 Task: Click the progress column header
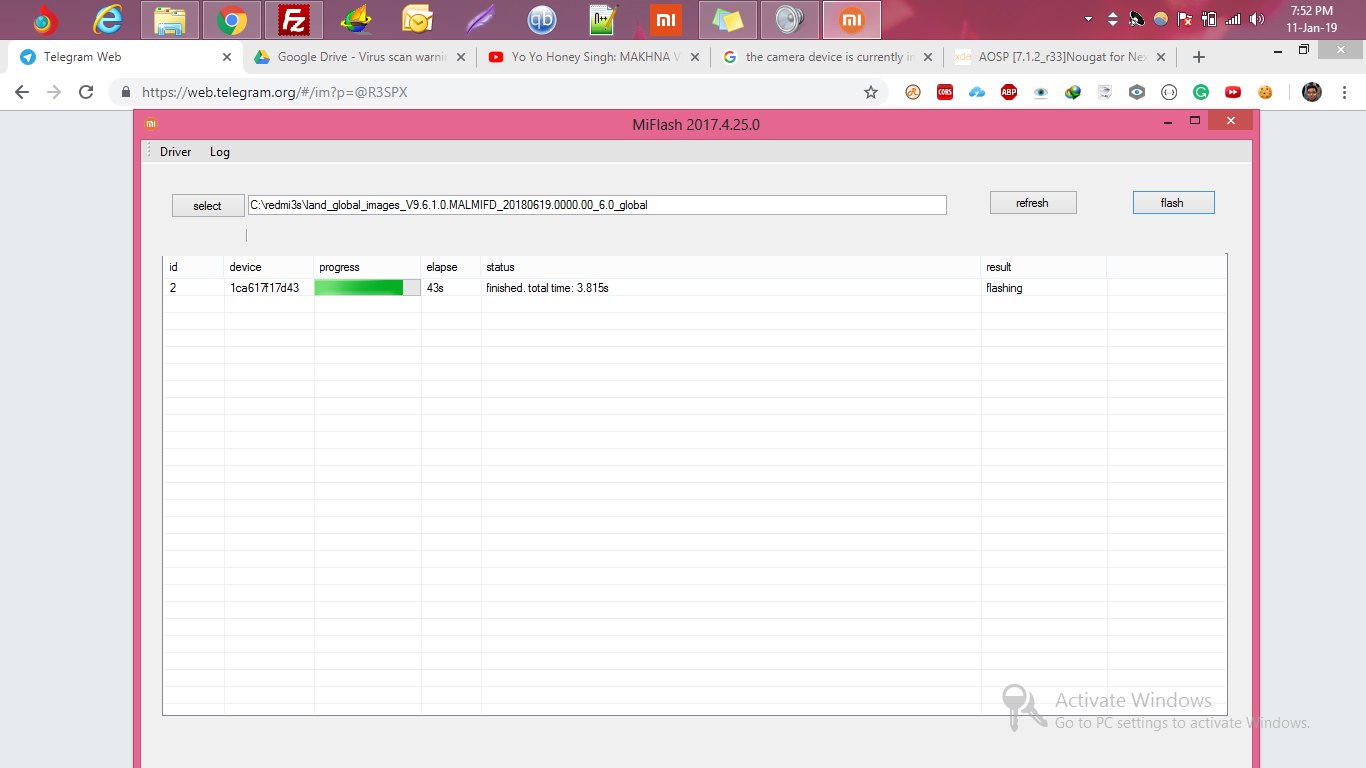[x=367, y=267]
